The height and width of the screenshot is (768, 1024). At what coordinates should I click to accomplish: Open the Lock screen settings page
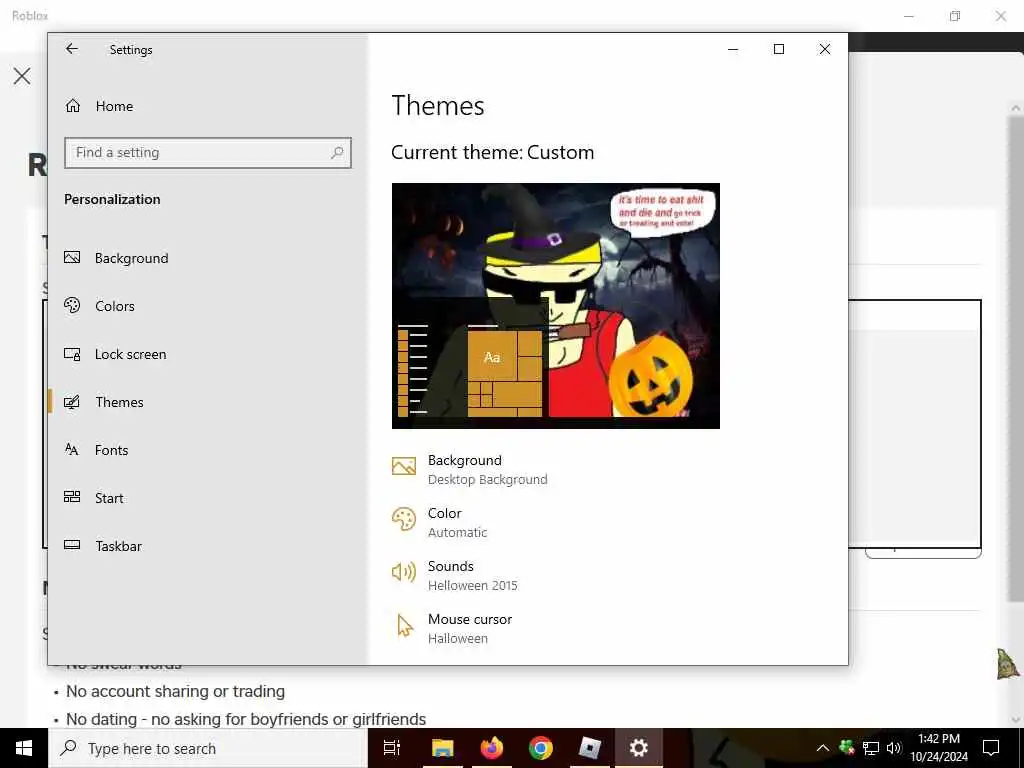tap(208, 354)
